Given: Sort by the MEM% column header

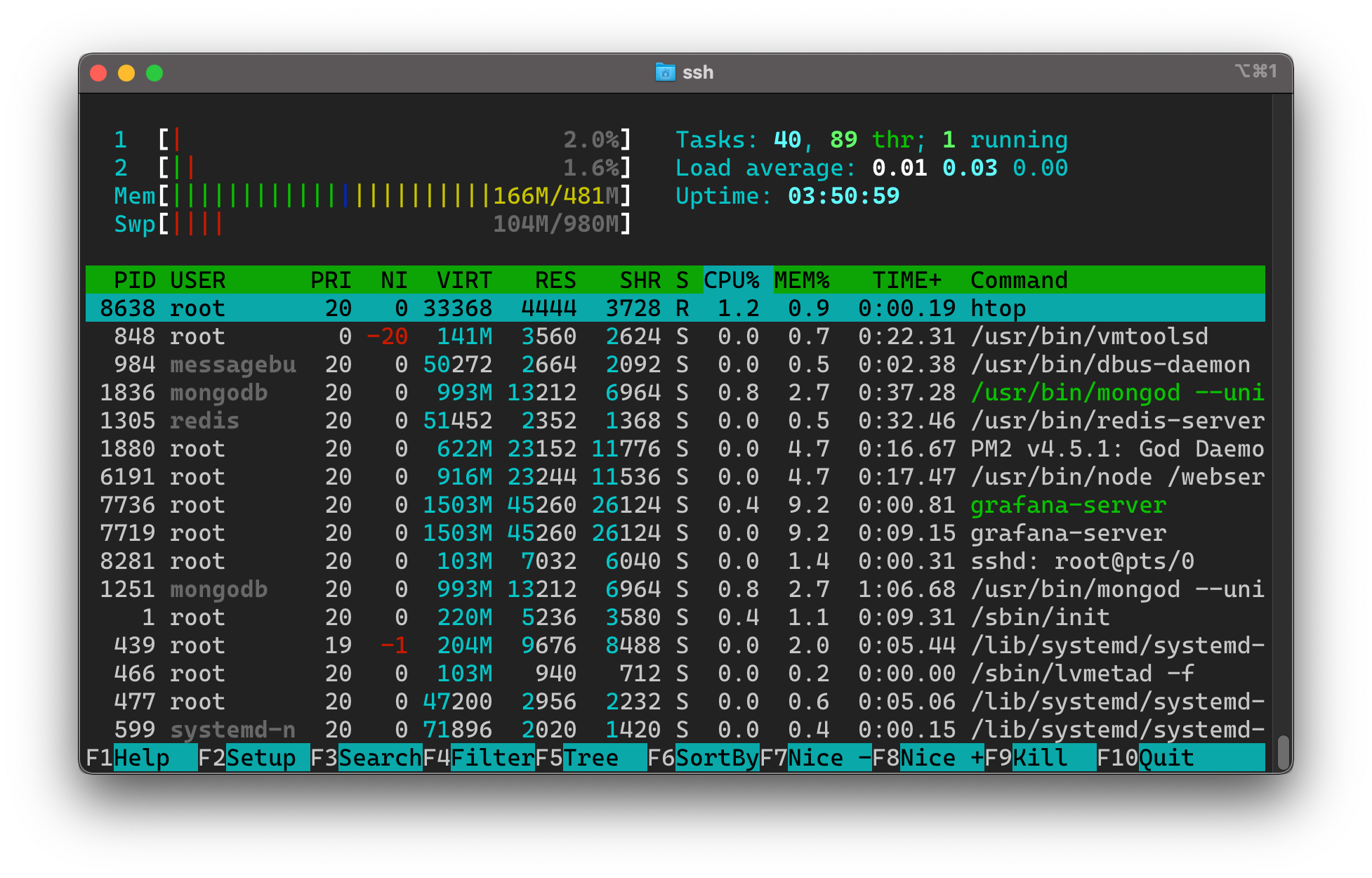Looking at the screenshot, I should point(801,280).
